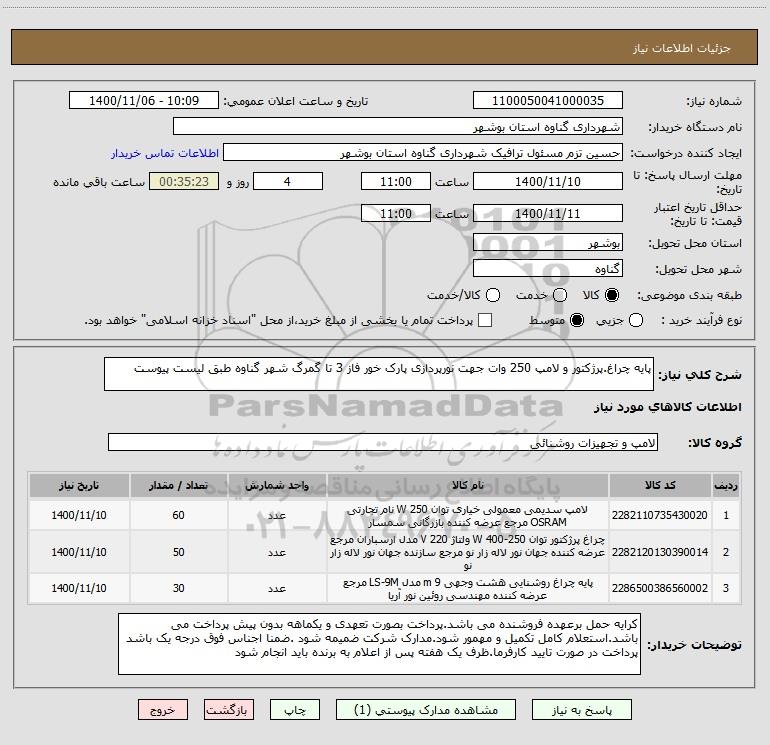Click product code 2286500386560002

click(x=660, y=588)
